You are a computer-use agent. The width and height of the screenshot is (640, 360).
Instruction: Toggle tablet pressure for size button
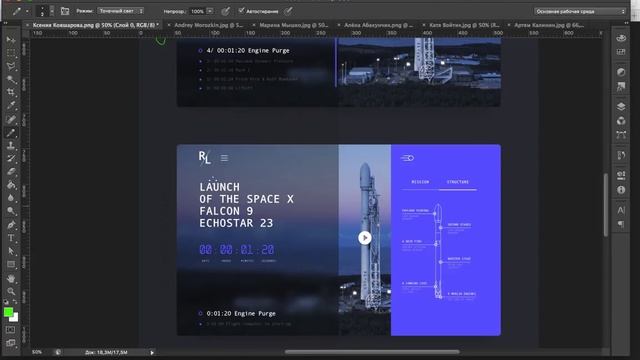click(x=288, y=11)
